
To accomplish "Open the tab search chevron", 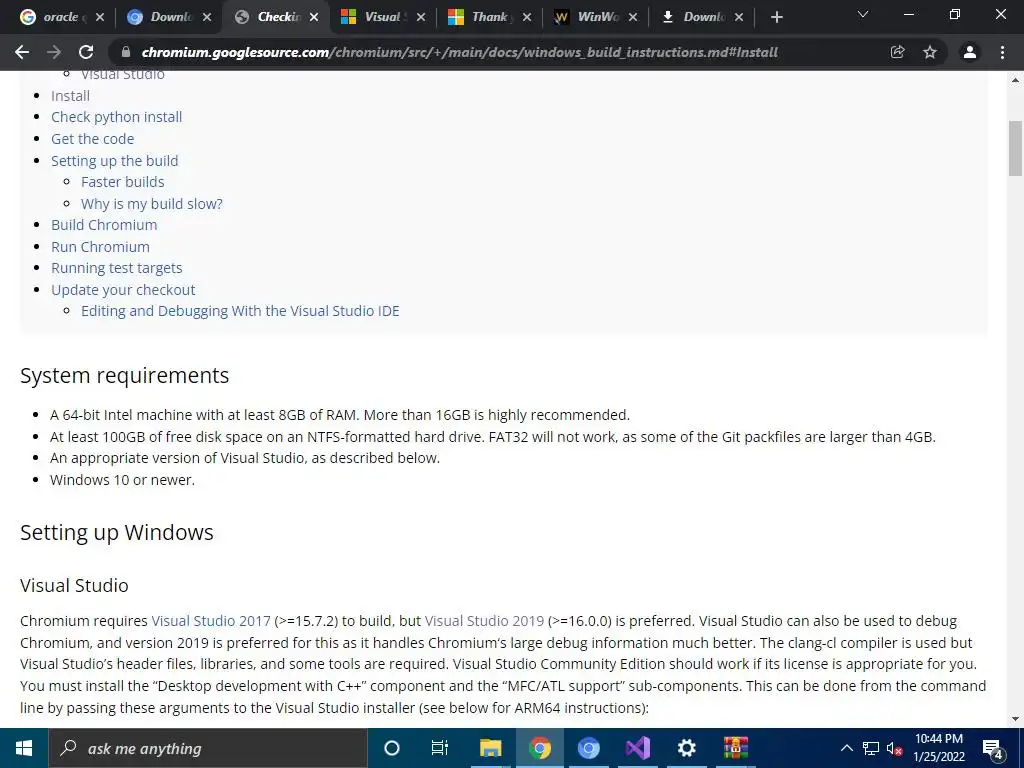I will pyautogui.click(x=863, y=14).
